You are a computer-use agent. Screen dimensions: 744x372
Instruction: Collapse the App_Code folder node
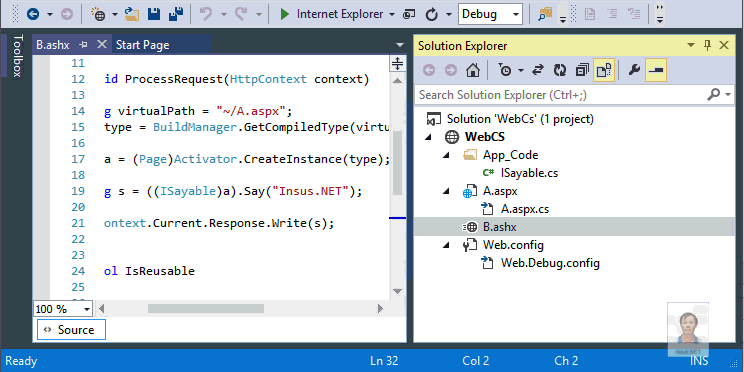pyautogui.click(x=446, y=155)
